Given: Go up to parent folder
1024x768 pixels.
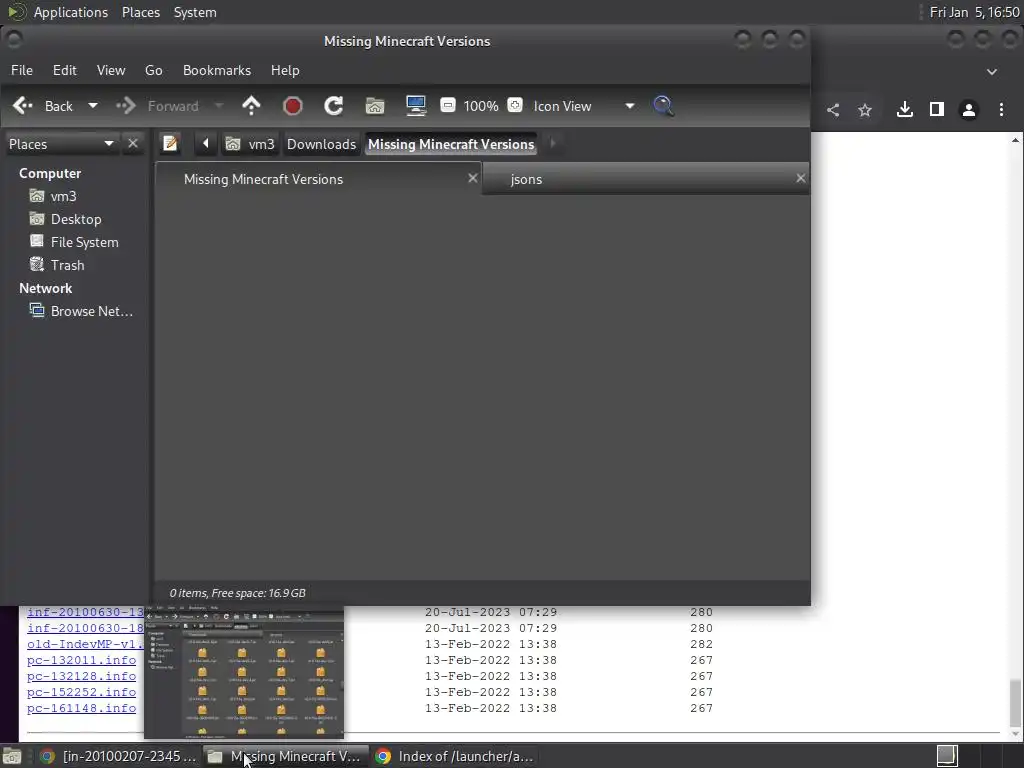Looking at the screenshot, I should coord(251,106).
